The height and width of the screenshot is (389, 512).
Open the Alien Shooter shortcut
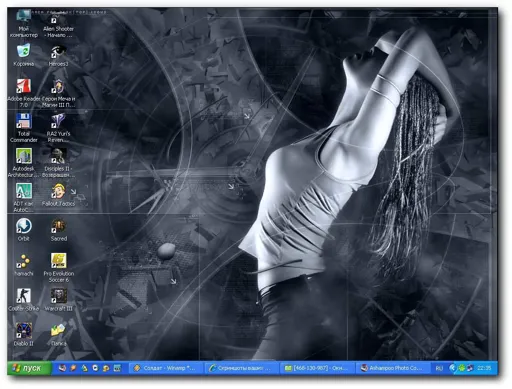(x=58, y=26)
